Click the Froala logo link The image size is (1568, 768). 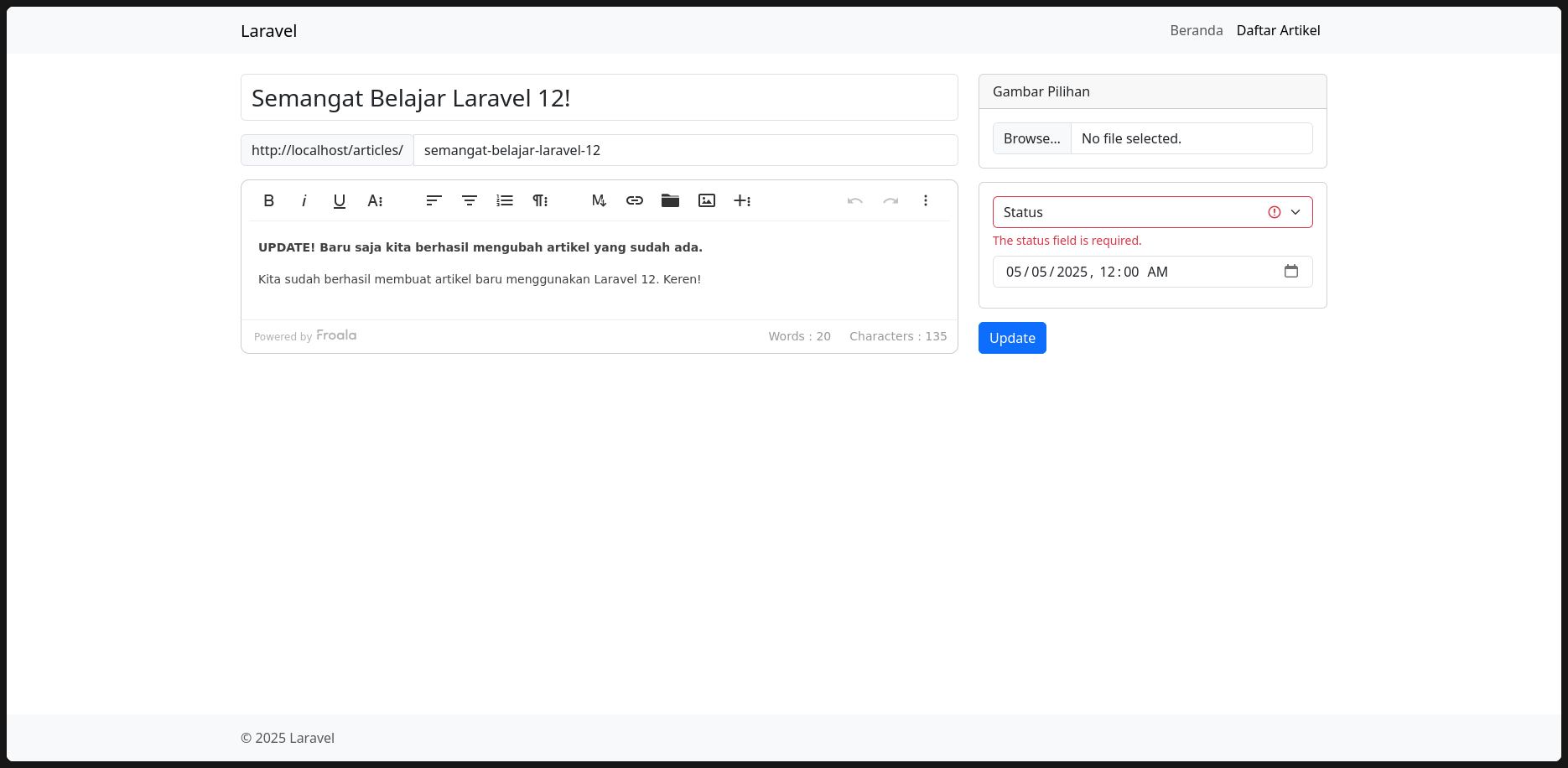point(336,335)
